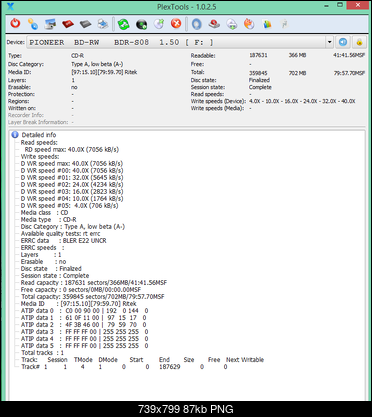Open the Device dropdown arrow
The width and height of the screenshot is (372, 417).
[x=329, y=42]
